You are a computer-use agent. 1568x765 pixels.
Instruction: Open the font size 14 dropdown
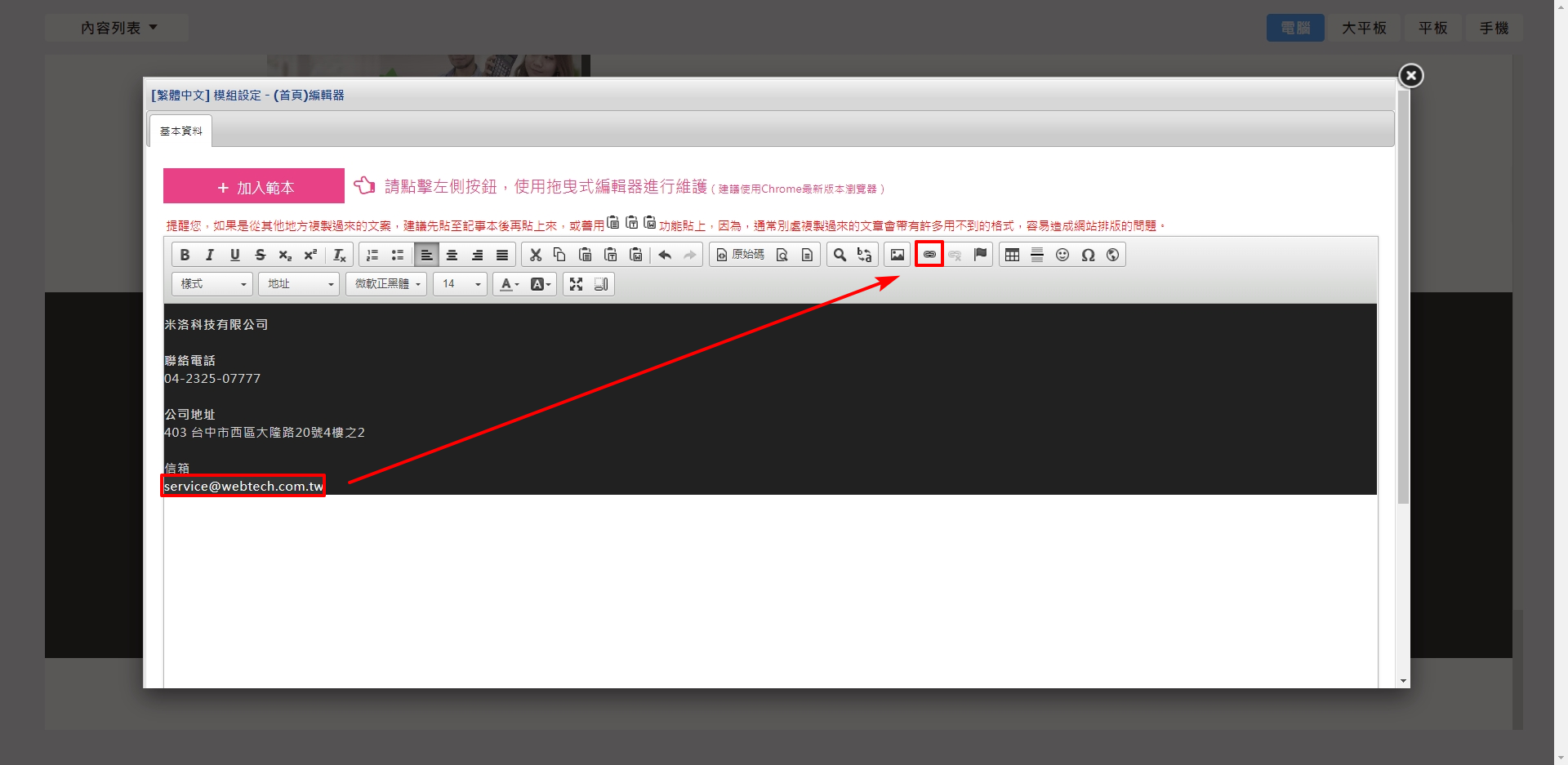click(x=460, y=284)
